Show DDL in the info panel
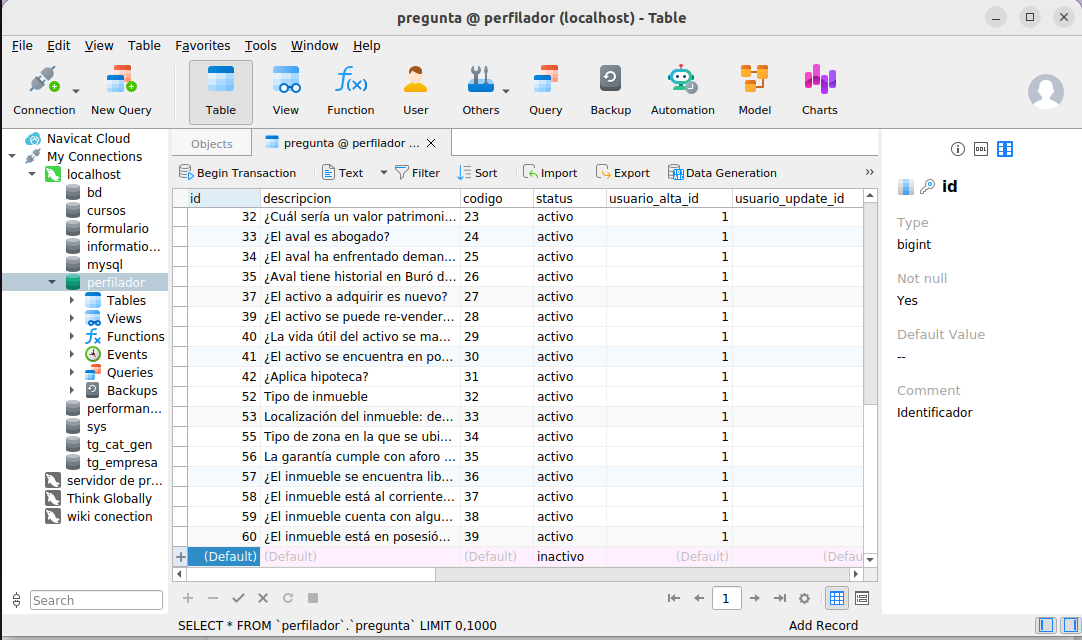Viewport: 1082px width, 640px height. click(981, 149)
